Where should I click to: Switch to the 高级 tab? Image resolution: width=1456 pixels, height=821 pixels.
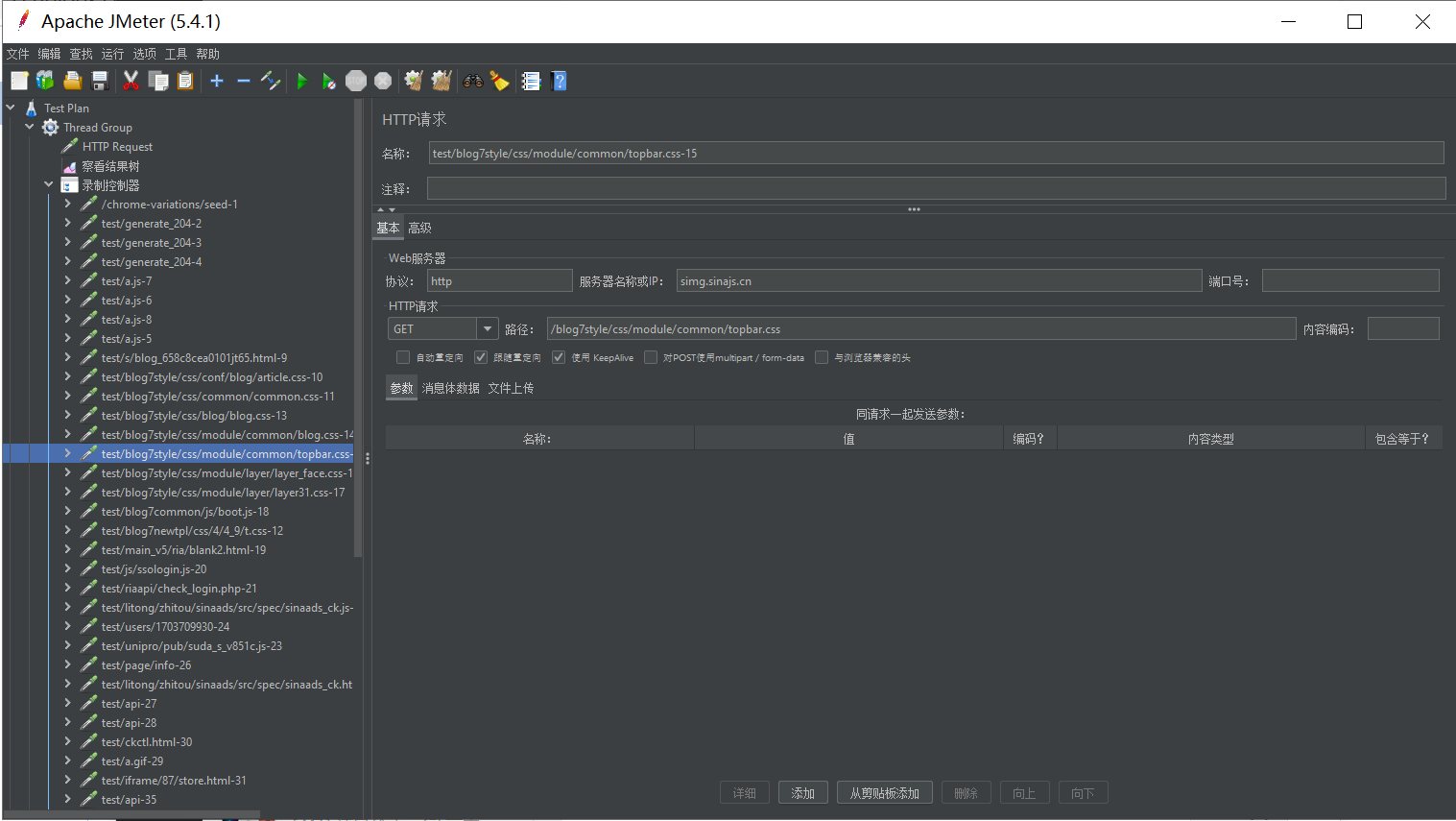tap(419, 228)
